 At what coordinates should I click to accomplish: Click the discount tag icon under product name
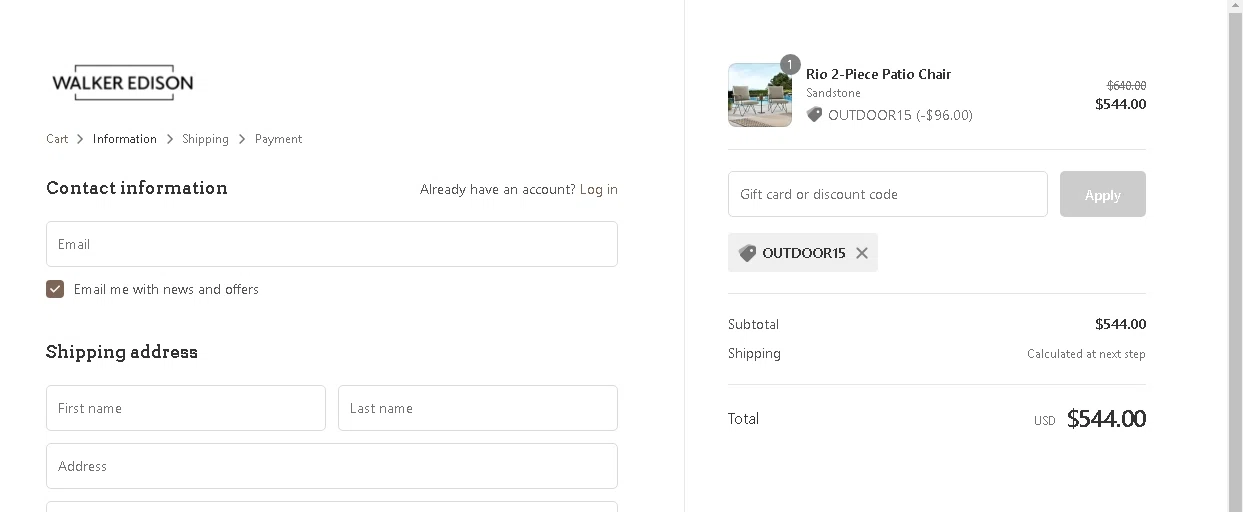pyautogui.click(x=814, y=115)
